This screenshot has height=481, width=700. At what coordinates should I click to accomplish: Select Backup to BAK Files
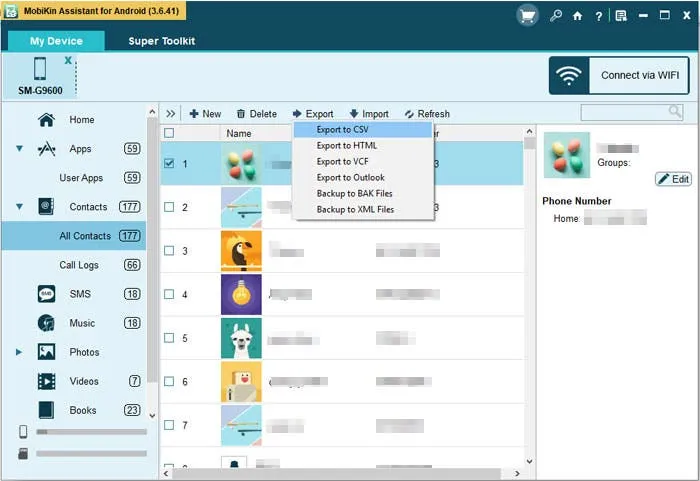[x=363, y=193]
